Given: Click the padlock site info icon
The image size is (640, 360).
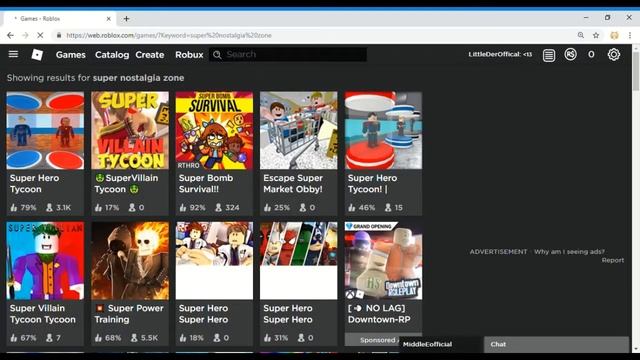Looking at the screenshot, I should [x=59, y=36].
